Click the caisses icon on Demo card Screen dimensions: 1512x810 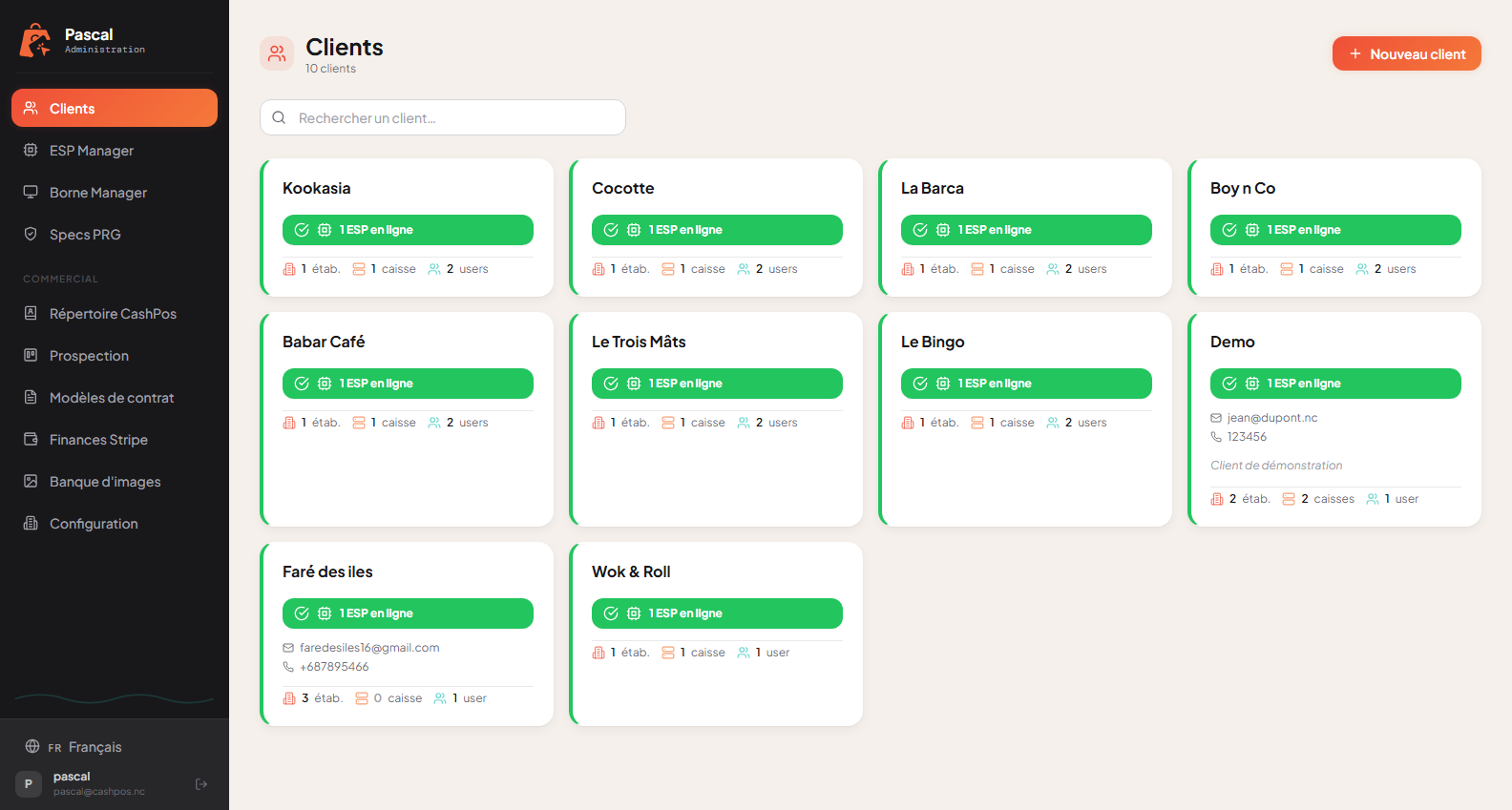[1289, 499]
